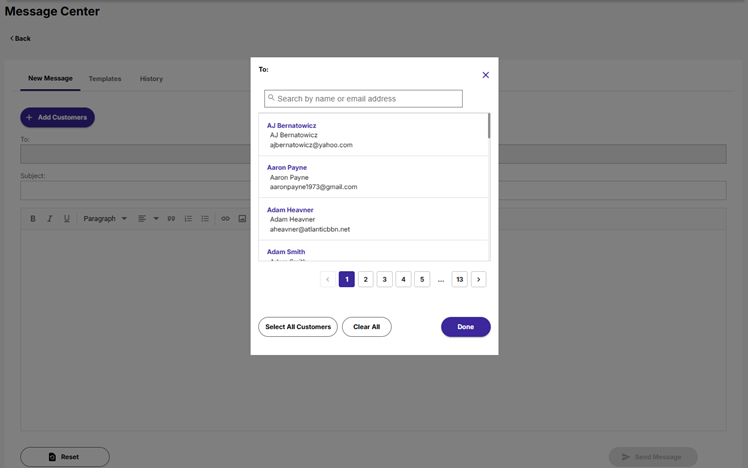Toggle bold formatting in editor
This screenshot has height=468, width=748.
point(33,218)
